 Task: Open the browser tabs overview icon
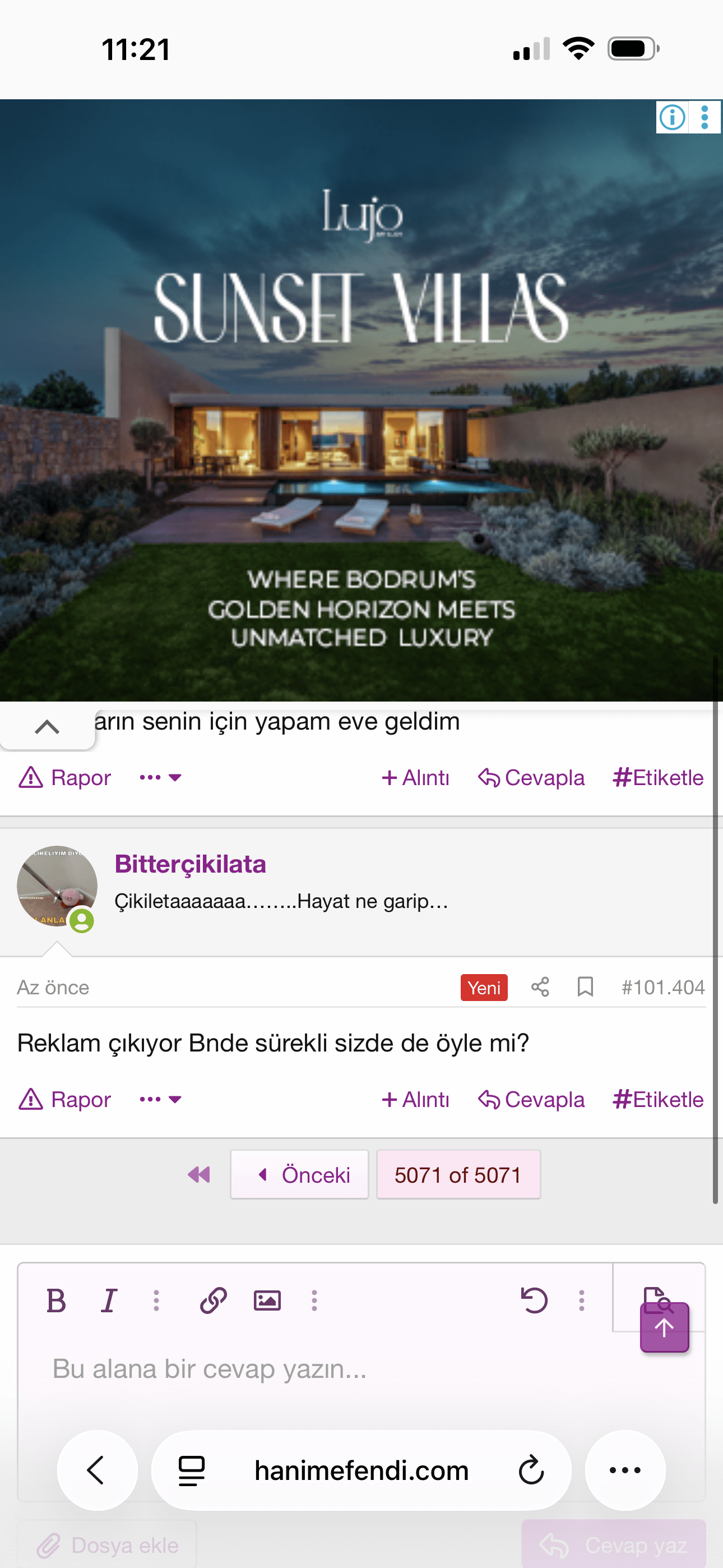[x=192, y=1470]
